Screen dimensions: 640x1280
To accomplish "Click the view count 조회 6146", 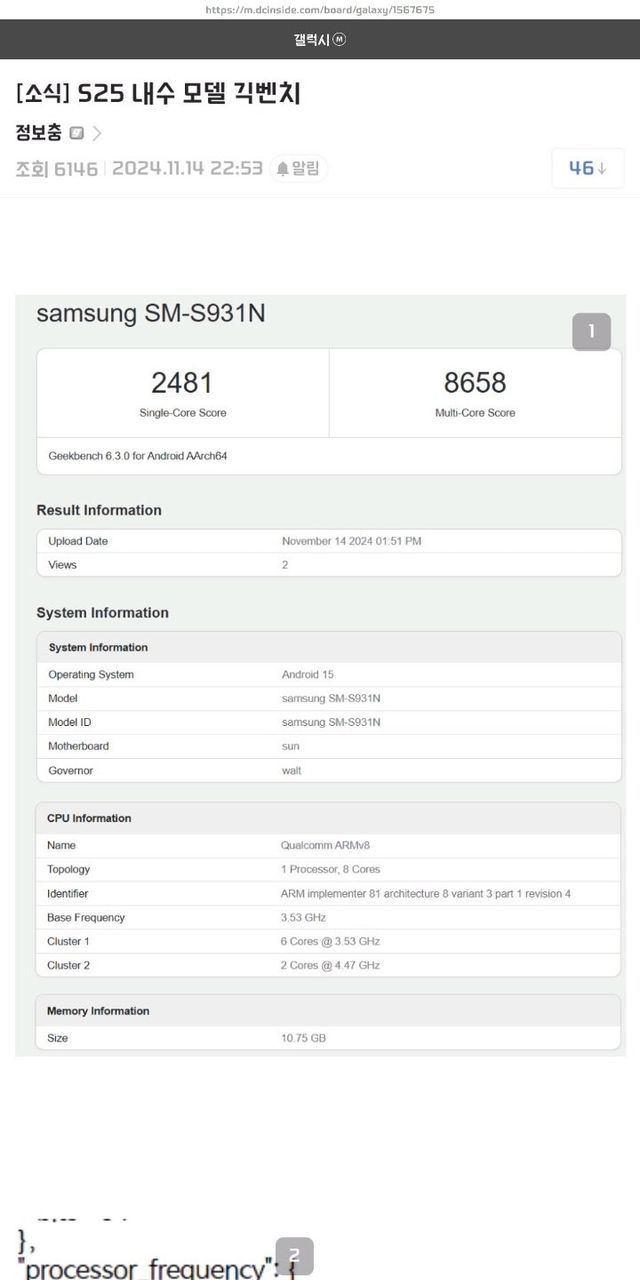I will [x=57, y=169].
